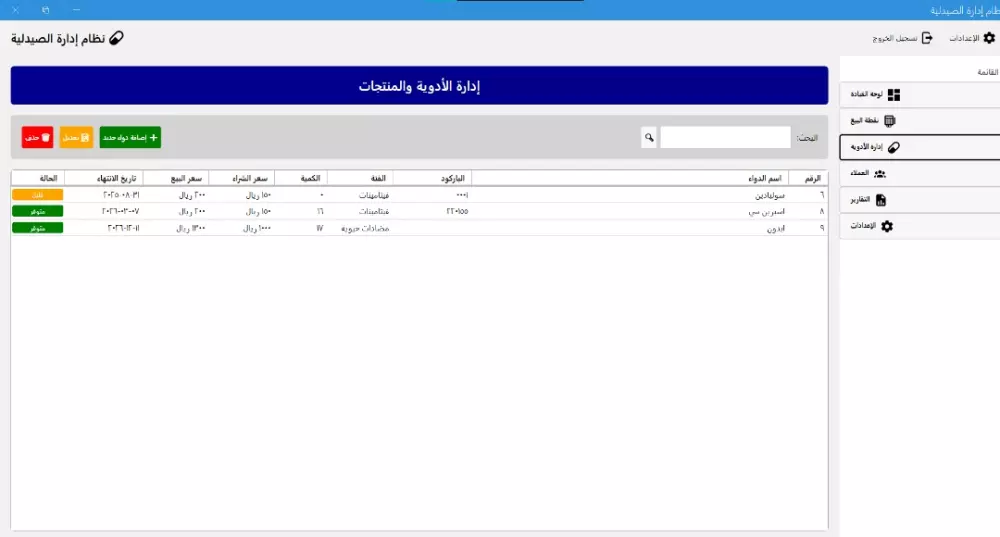Image resolution: width=1000 pixels, height=537 pixels.
Task: Sort by the الباركود (barcode) column header
Action: 432,179
